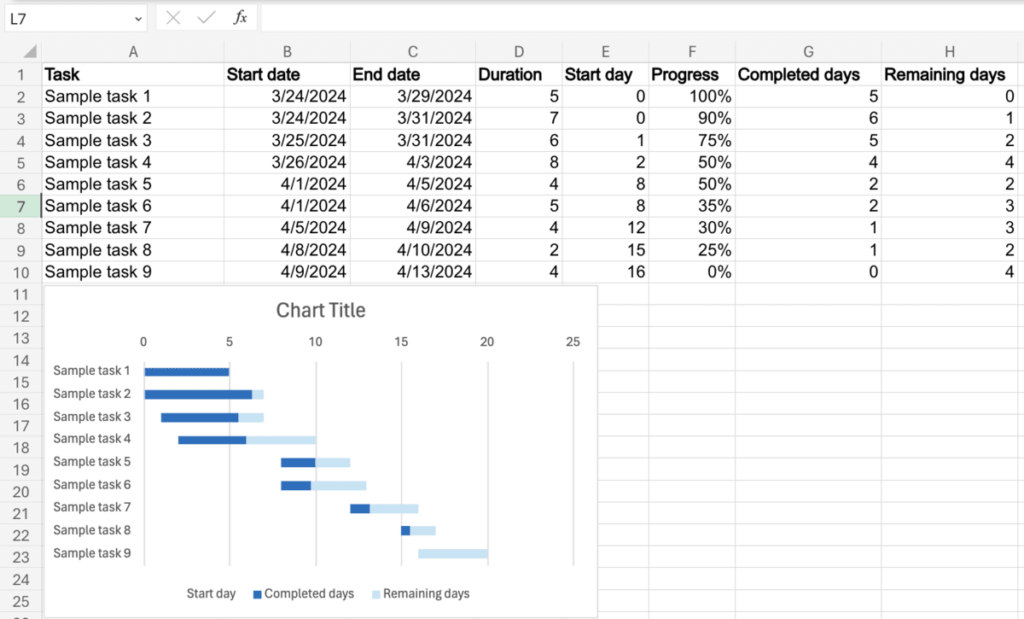Click the insert function fx icon
The image size is (1024, 619).
tap(240, 18)
